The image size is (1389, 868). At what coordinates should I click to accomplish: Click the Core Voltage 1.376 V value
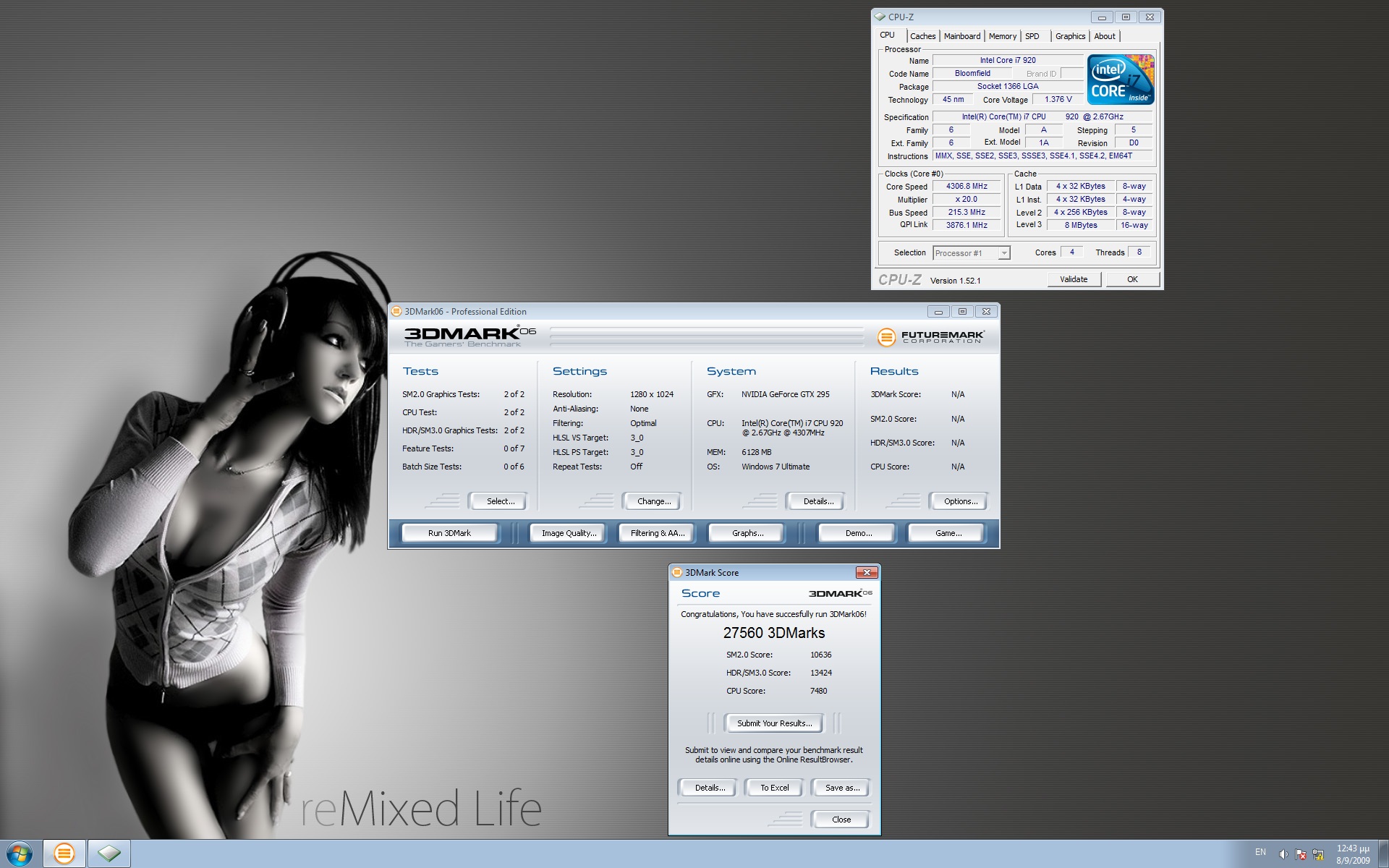[1058, 100]
